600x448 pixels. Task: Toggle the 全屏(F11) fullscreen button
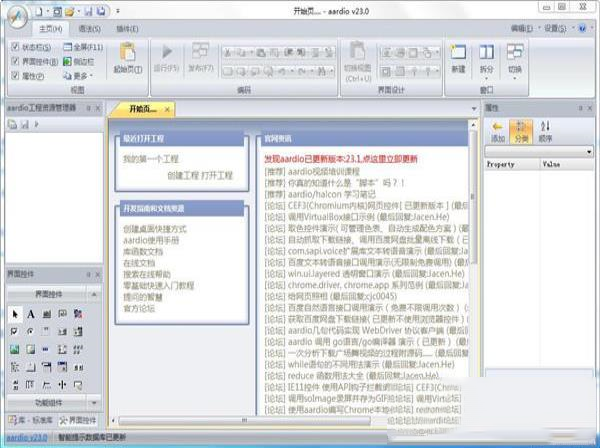click(x=82, y=46)
